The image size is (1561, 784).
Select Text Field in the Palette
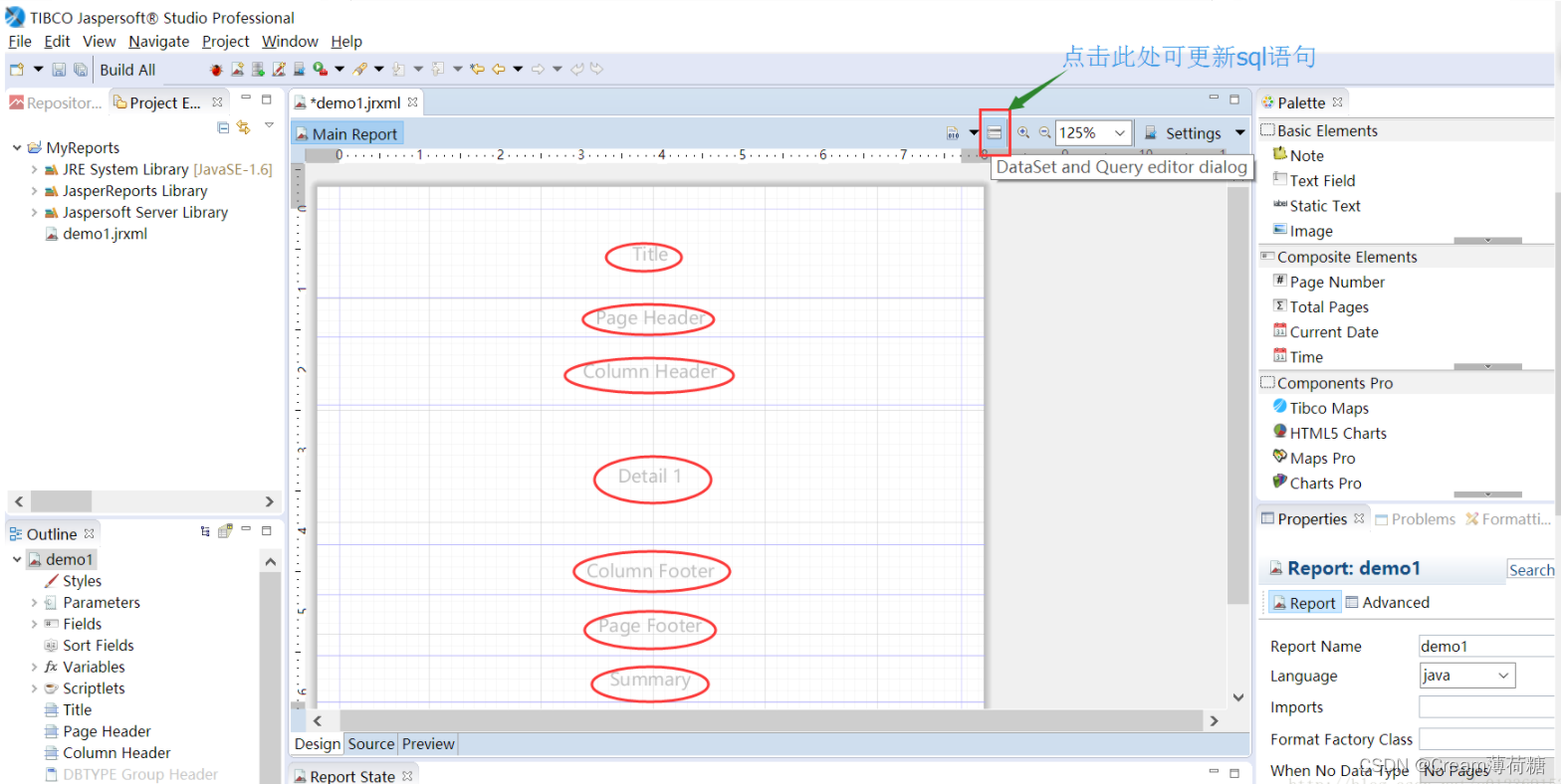pos(1313,180)
